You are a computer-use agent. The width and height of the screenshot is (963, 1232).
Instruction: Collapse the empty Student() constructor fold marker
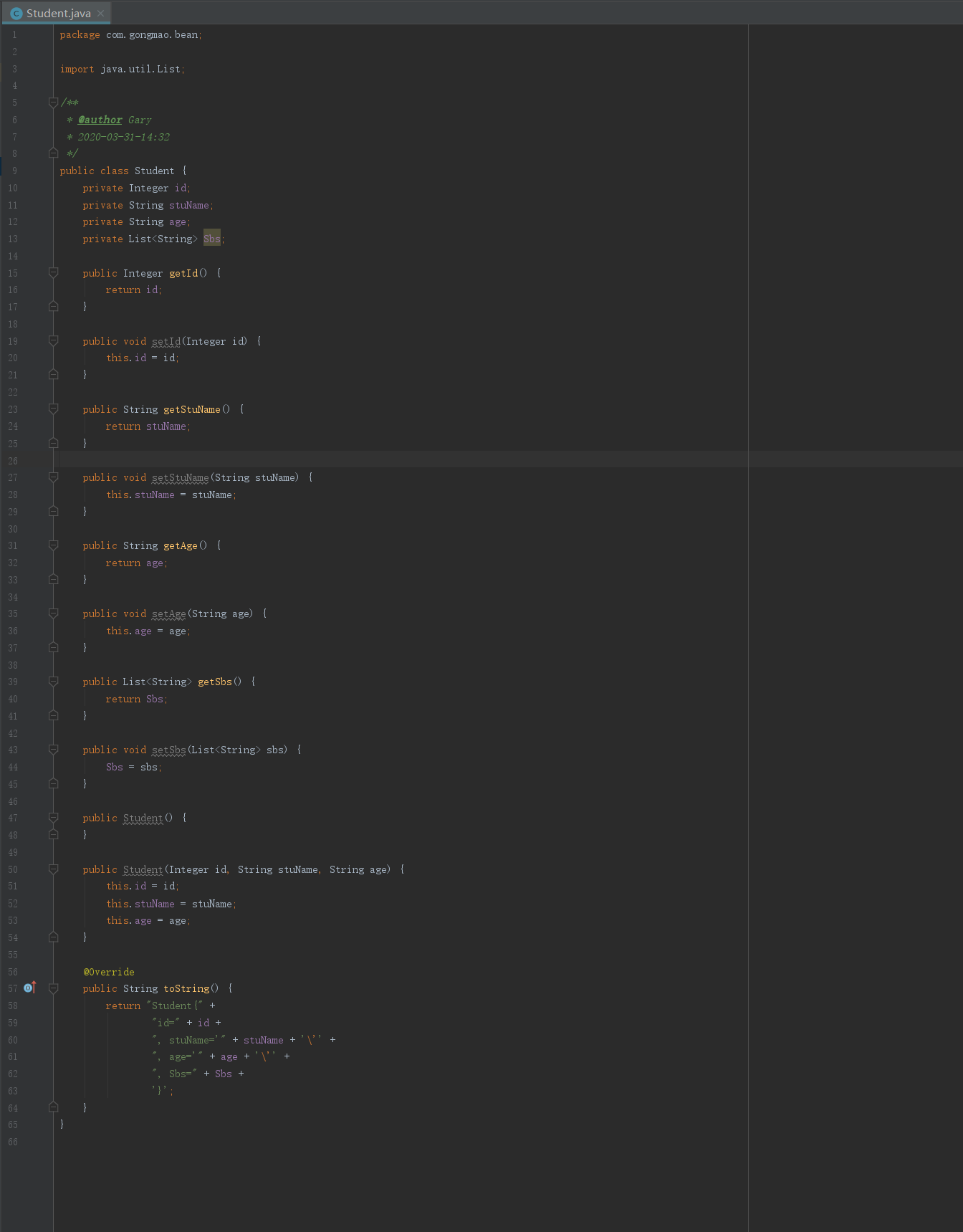pos(53,818)
